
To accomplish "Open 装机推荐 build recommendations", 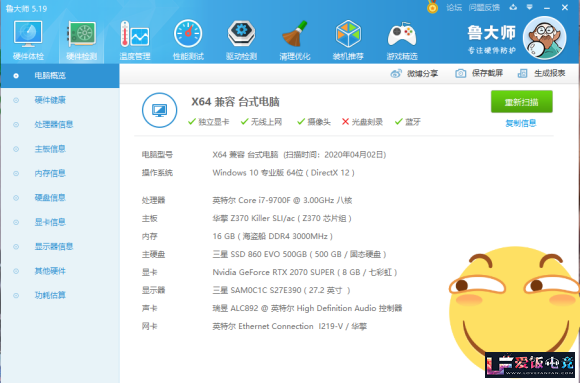I will click(x=348, y=40).
